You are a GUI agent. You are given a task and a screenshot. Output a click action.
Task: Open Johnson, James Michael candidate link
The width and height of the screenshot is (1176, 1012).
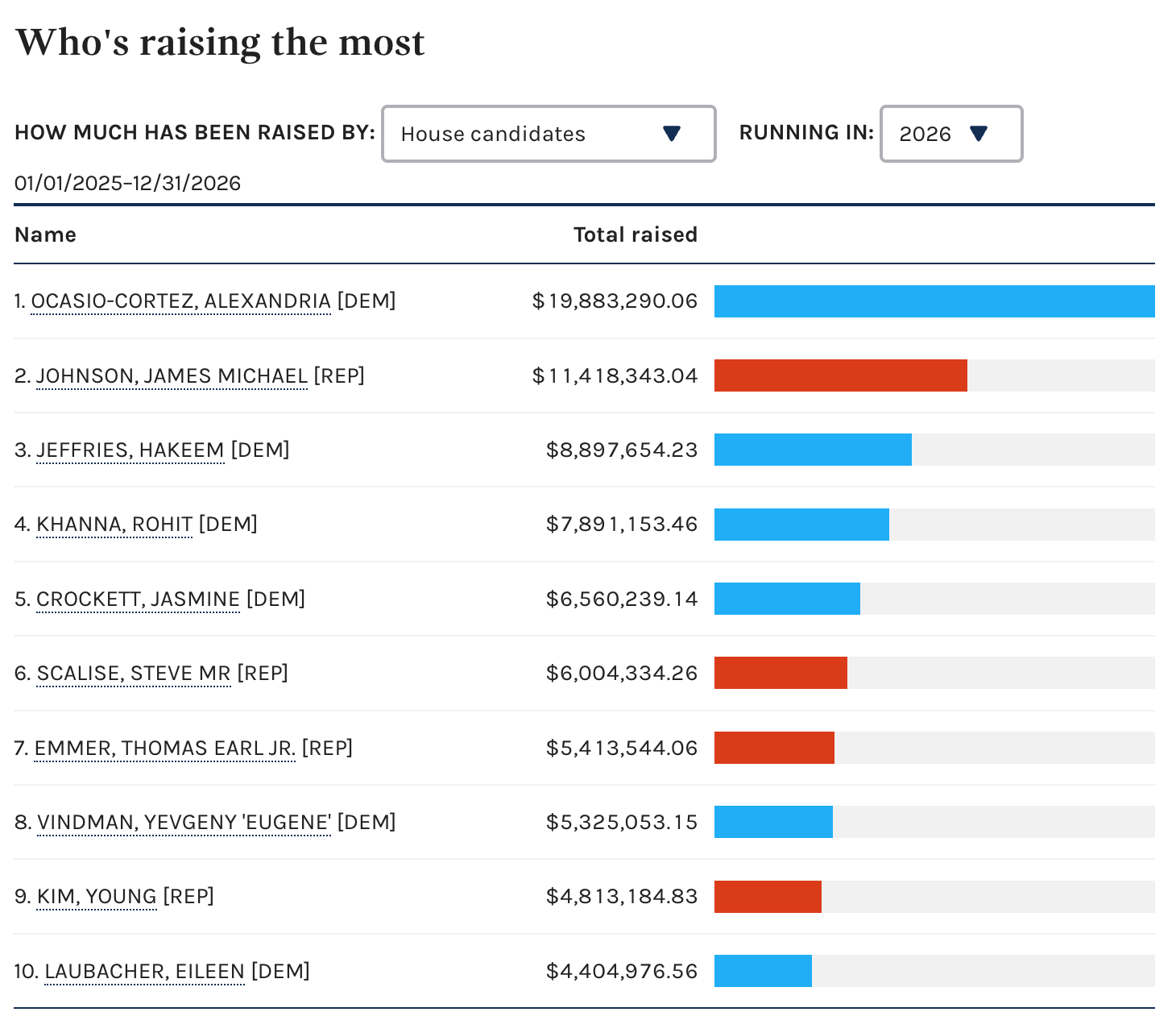pyautogui.click(x=172, y=376)
